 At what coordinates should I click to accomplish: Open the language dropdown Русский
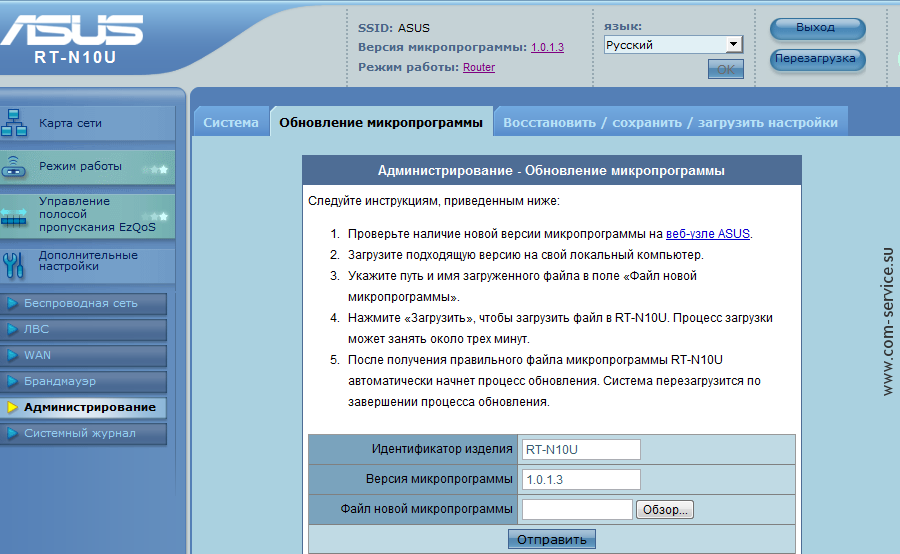[x=673, y=45]
